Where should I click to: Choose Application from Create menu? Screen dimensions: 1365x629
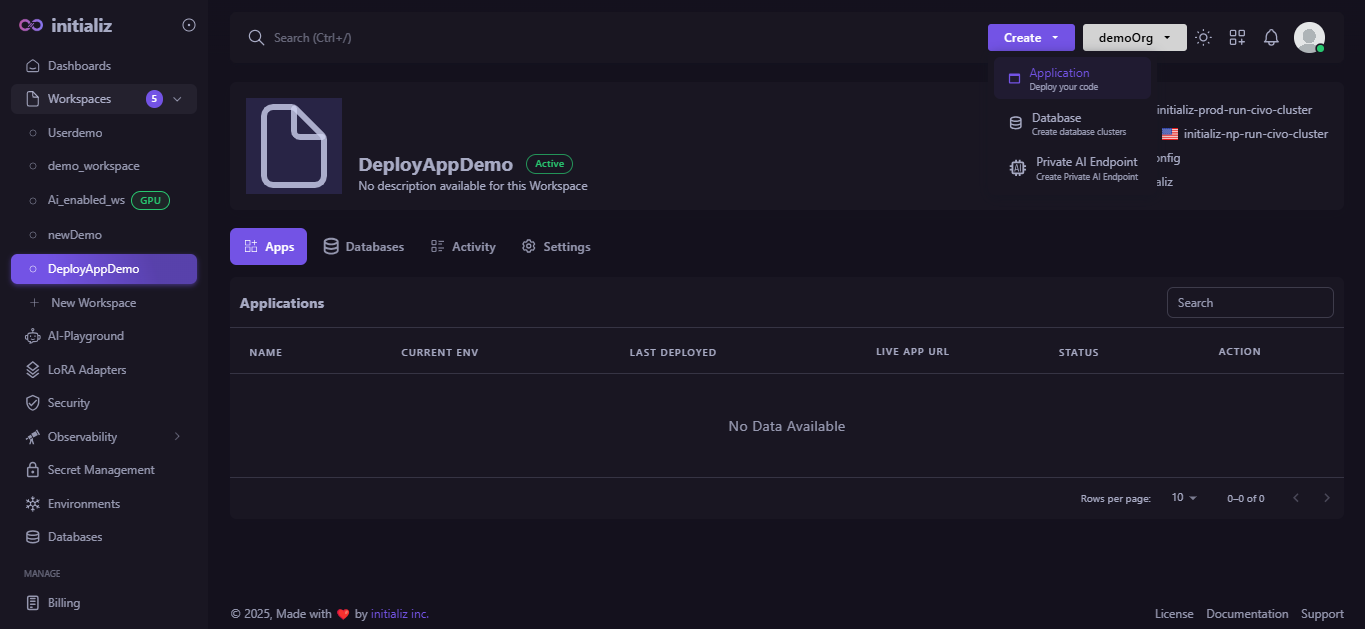(1072, 79)
